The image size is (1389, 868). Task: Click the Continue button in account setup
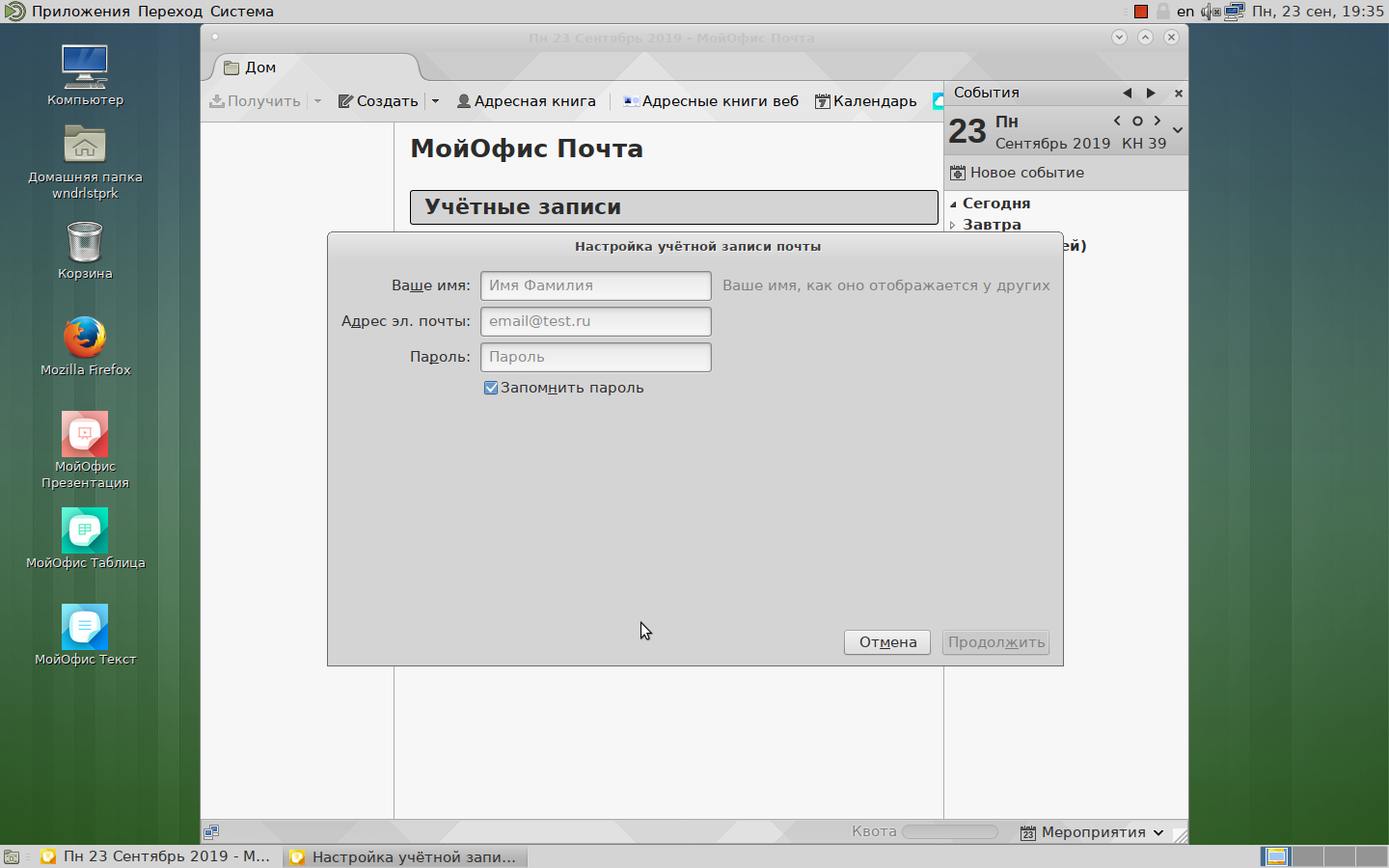click(995, 642)
